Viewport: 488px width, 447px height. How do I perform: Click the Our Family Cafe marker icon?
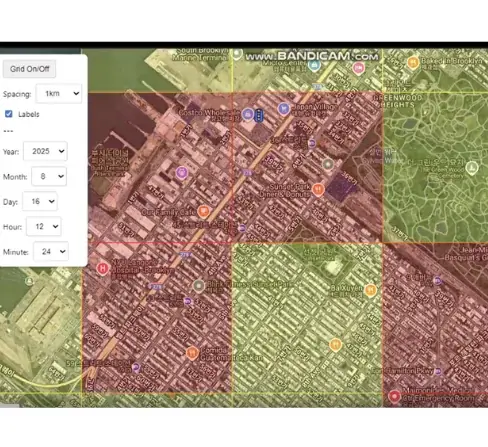point(203,211)
